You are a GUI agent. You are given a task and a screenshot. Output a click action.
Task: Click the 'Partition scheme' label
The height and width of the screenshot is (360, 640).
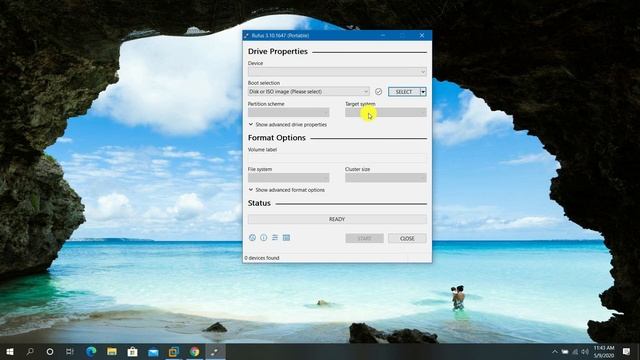(266, 104)
